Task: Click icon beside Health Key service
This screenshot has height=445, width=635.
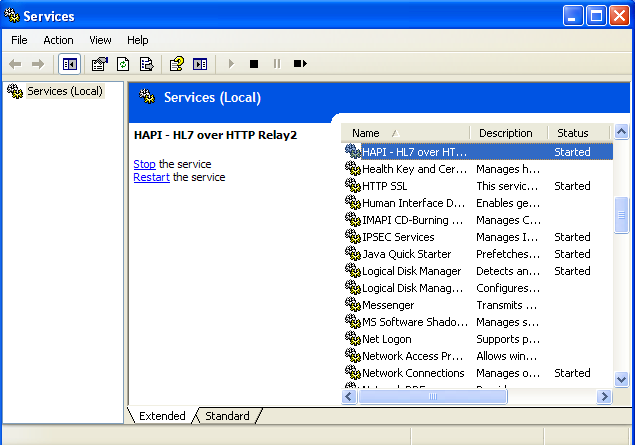Action: coord(353,168)
